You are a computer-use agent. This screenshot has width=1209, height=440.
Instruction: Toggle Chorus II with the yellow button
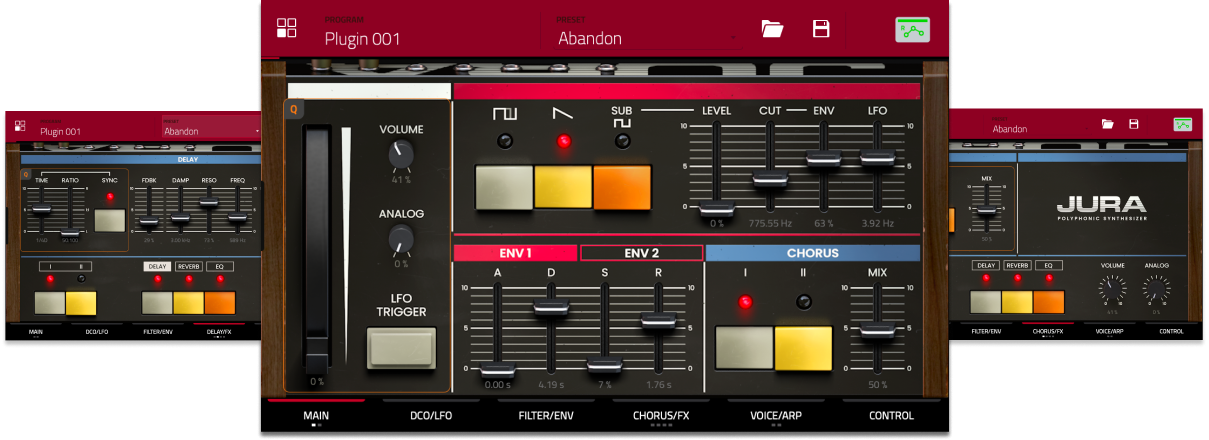[x=803, y=349]
